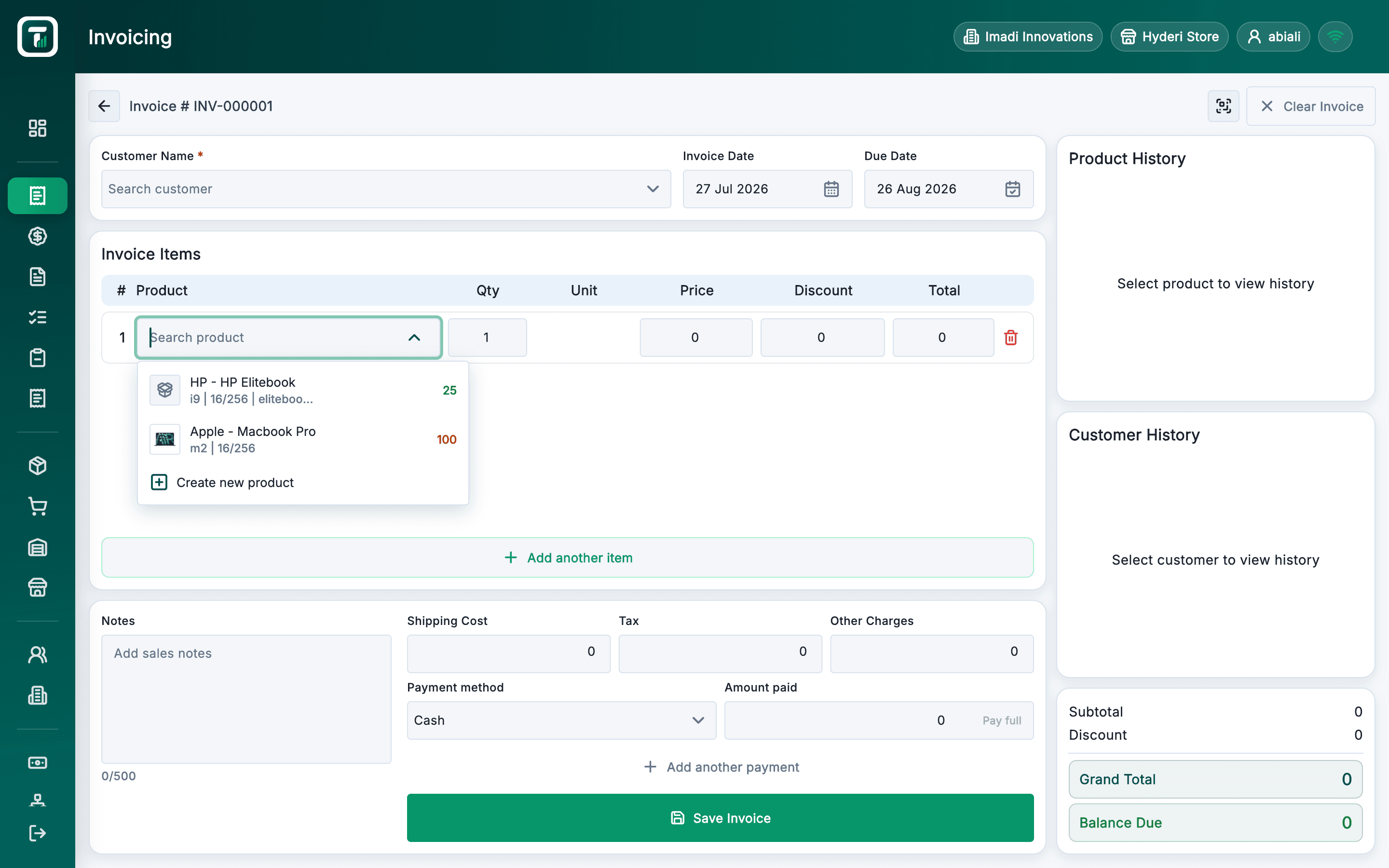Click the row 1 Total field
Screen dimensions: 1389x868
pyautogui.click(x=943, y=338)
